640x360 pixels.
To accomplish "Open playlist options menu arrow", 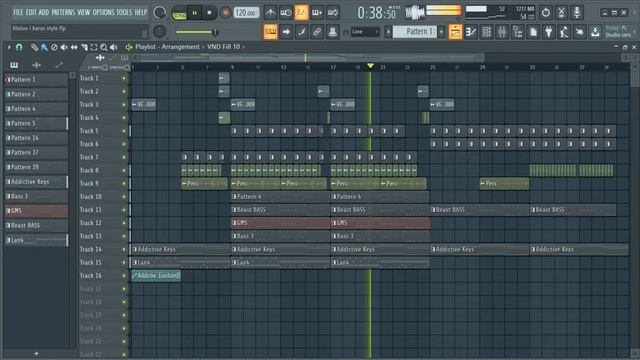I will coord(9,47).
